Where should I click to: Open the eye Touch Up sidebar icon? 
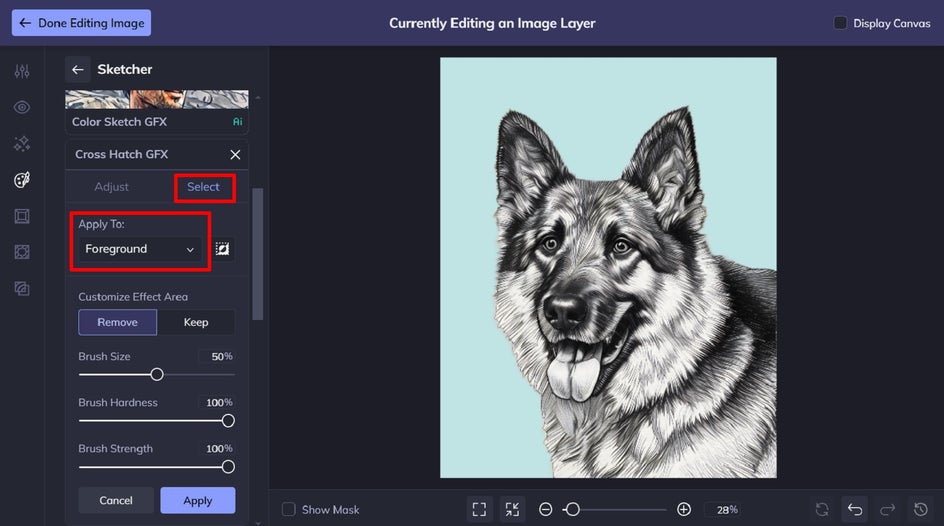(x=22, y=107)
